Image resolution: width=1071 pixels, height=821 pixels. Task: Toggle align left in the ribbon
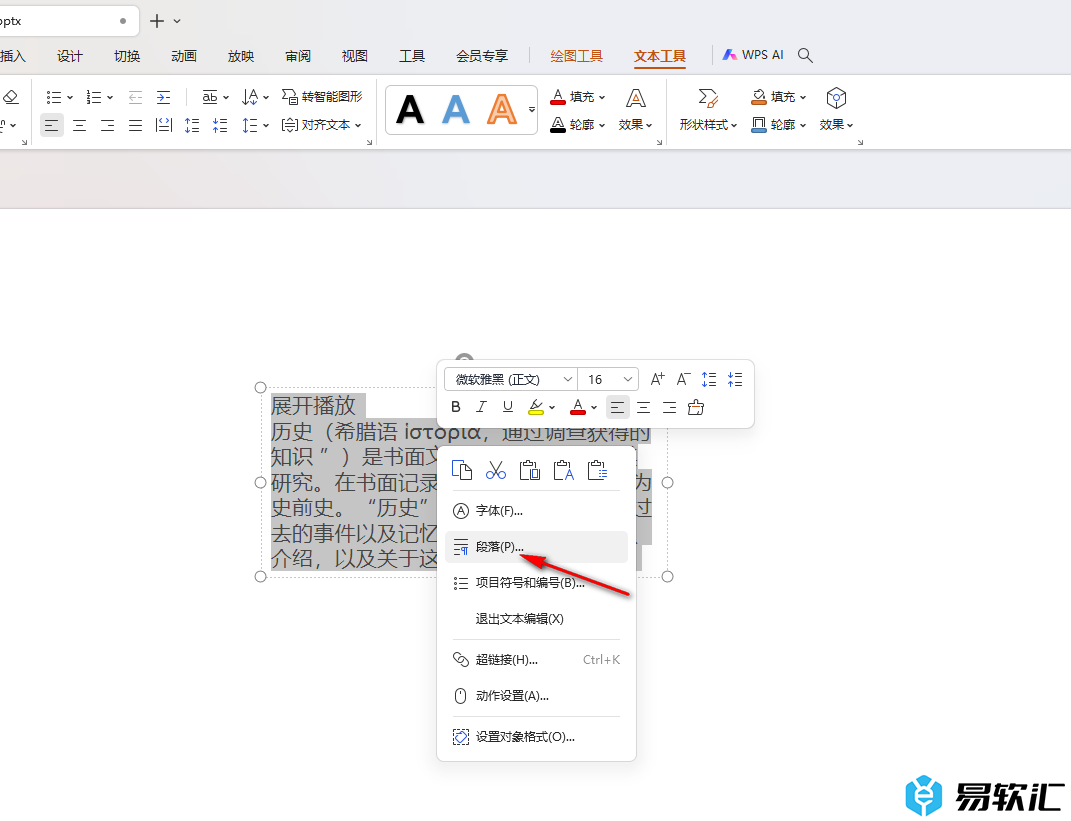[52, 125]
